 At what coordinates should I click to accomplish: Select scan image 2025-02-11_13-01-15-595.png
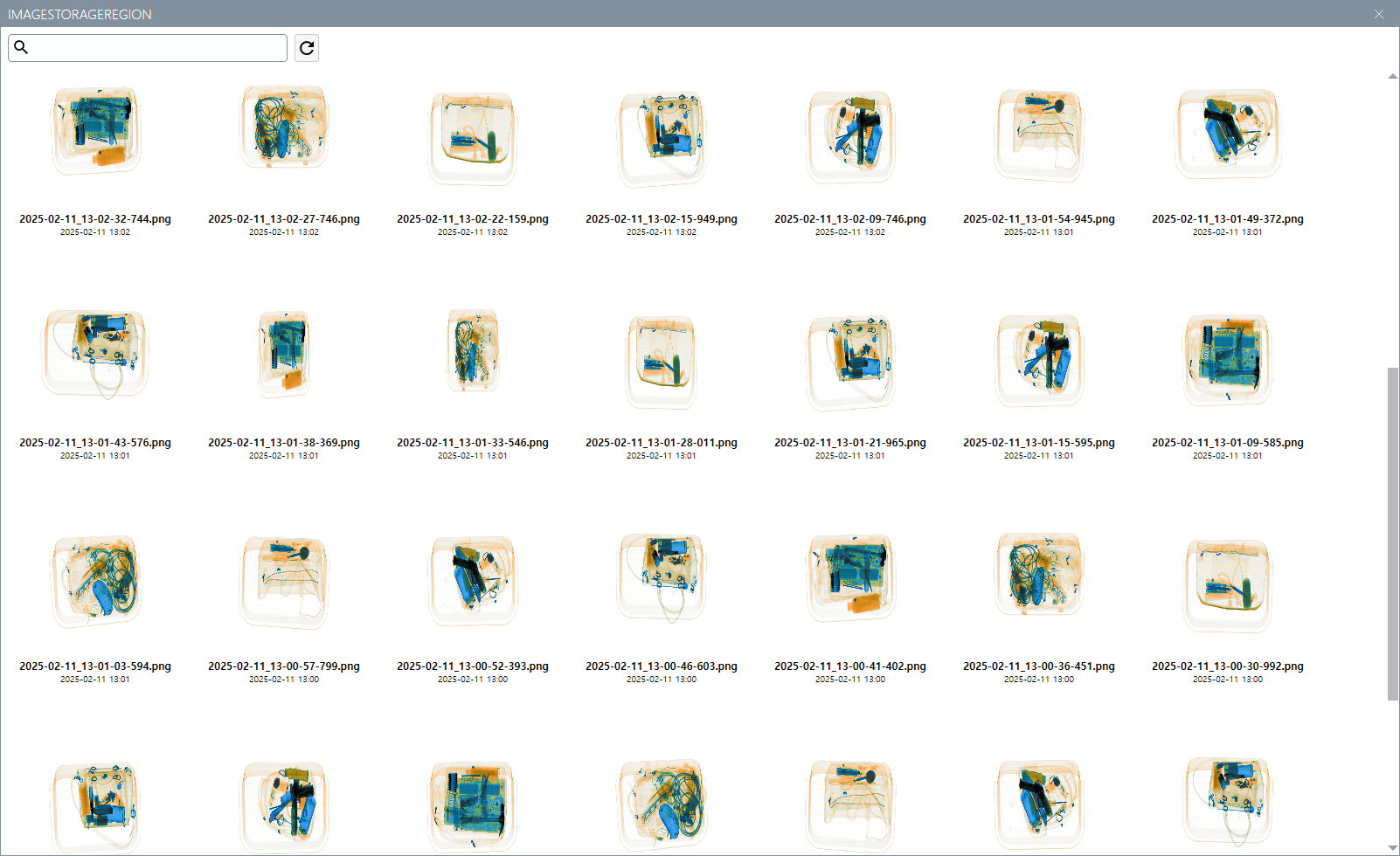coord(1039,360)
